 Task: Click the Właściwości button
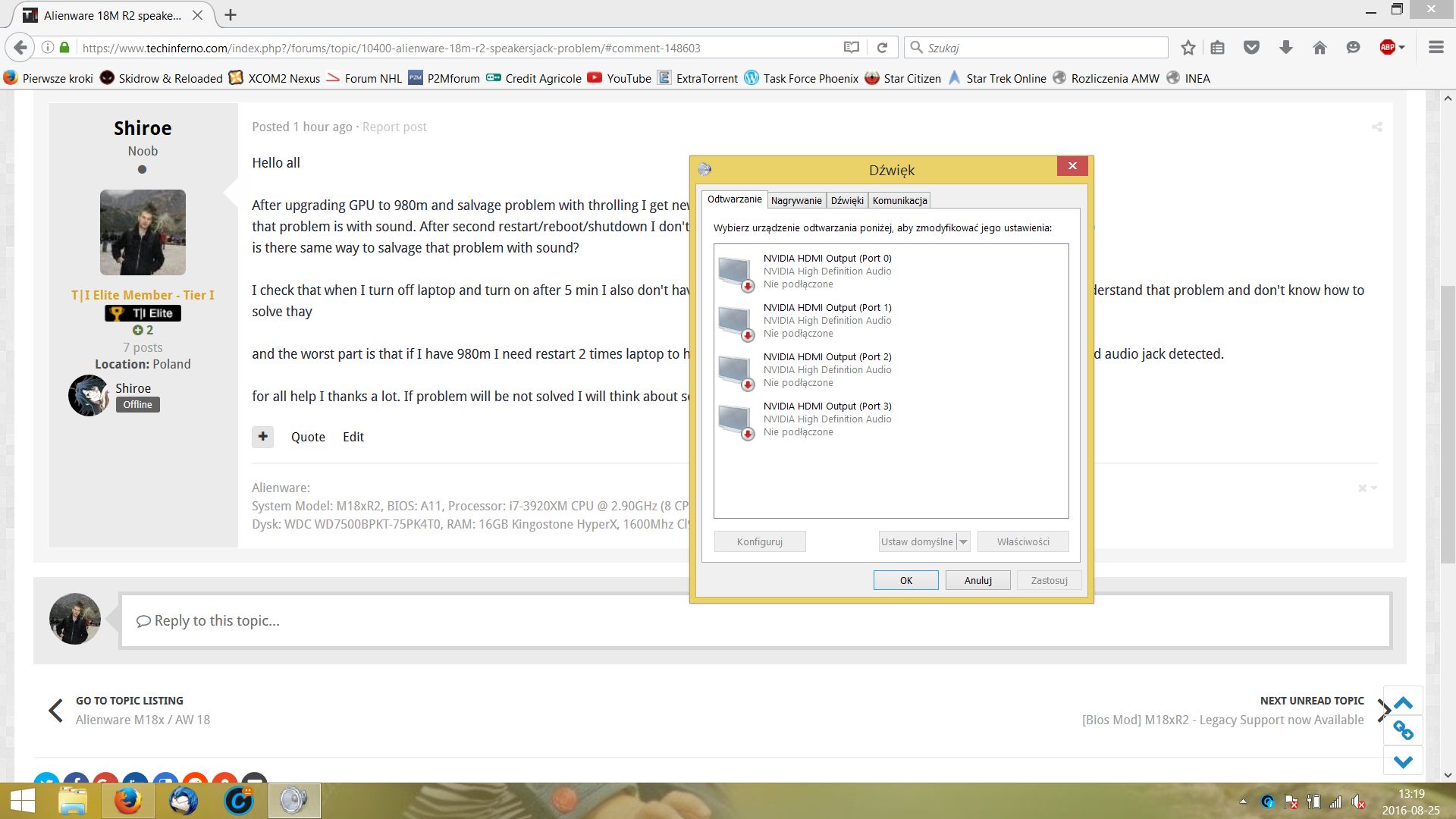point(1023,541)
